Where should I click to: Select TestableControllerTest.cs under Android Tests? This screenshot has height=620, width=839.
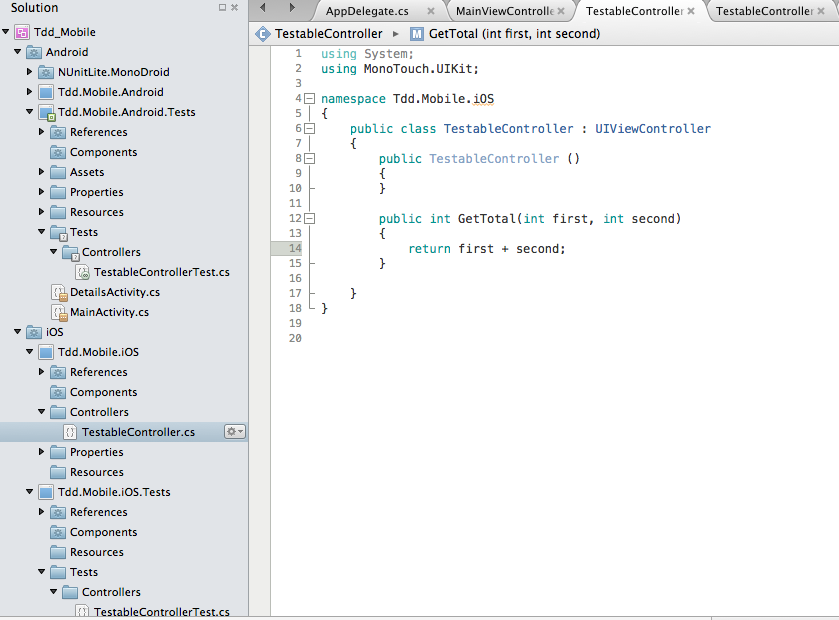(x=162, y=272)
